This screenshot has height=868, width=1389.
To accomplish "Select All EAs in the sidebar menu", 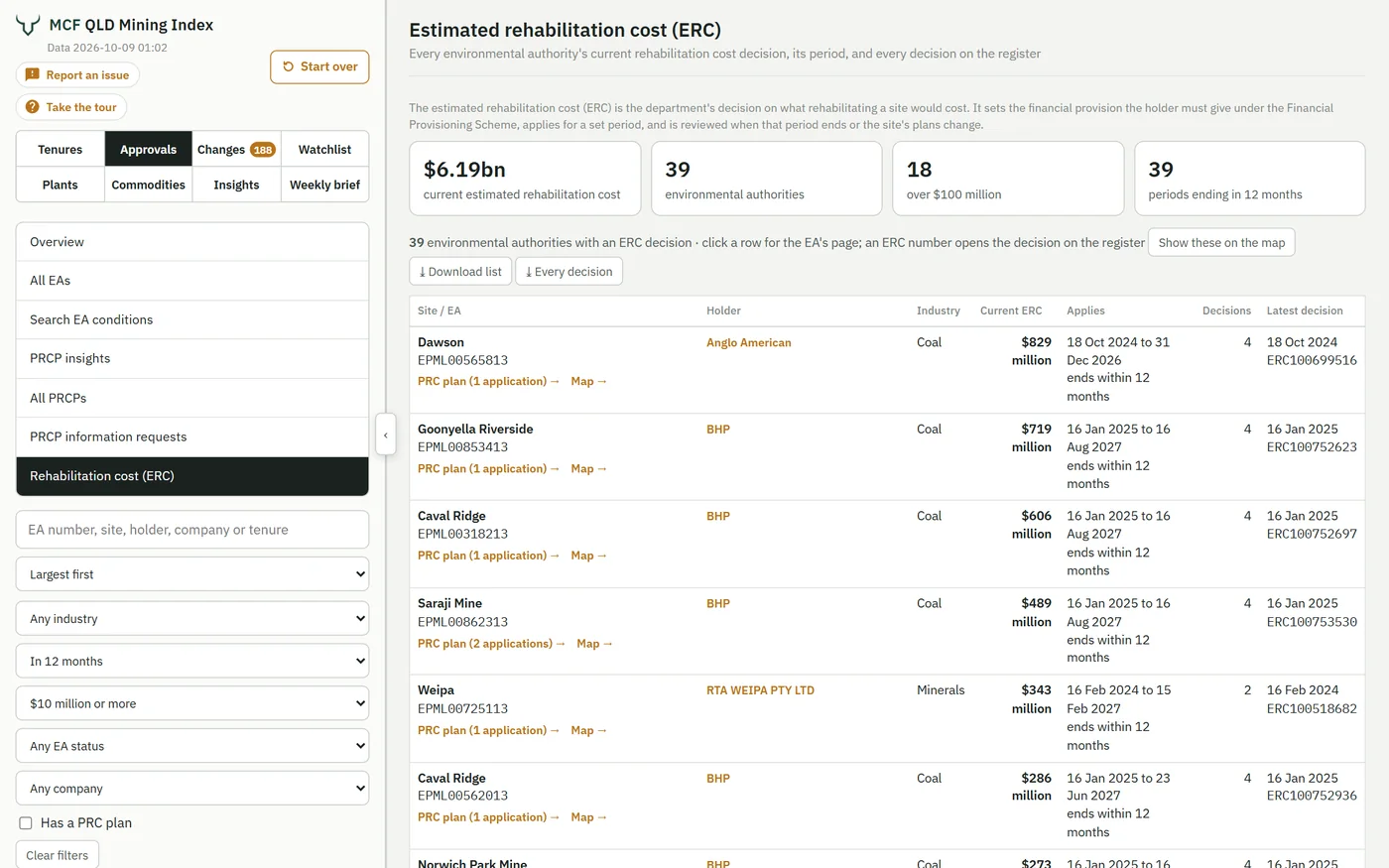I will coord(192,281).
